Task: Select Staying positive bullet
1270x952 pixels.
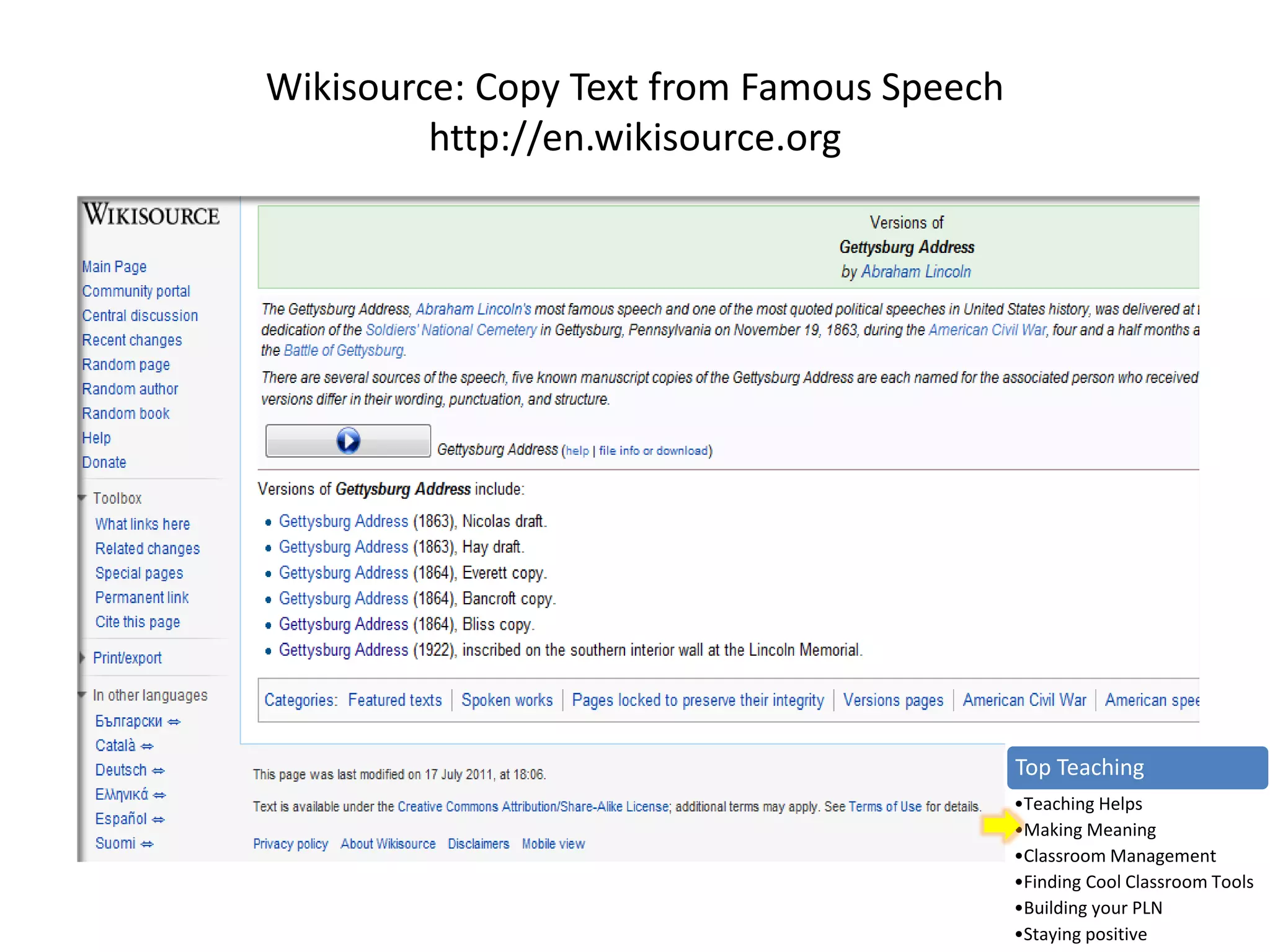Action: click(x=1085, y=933)
